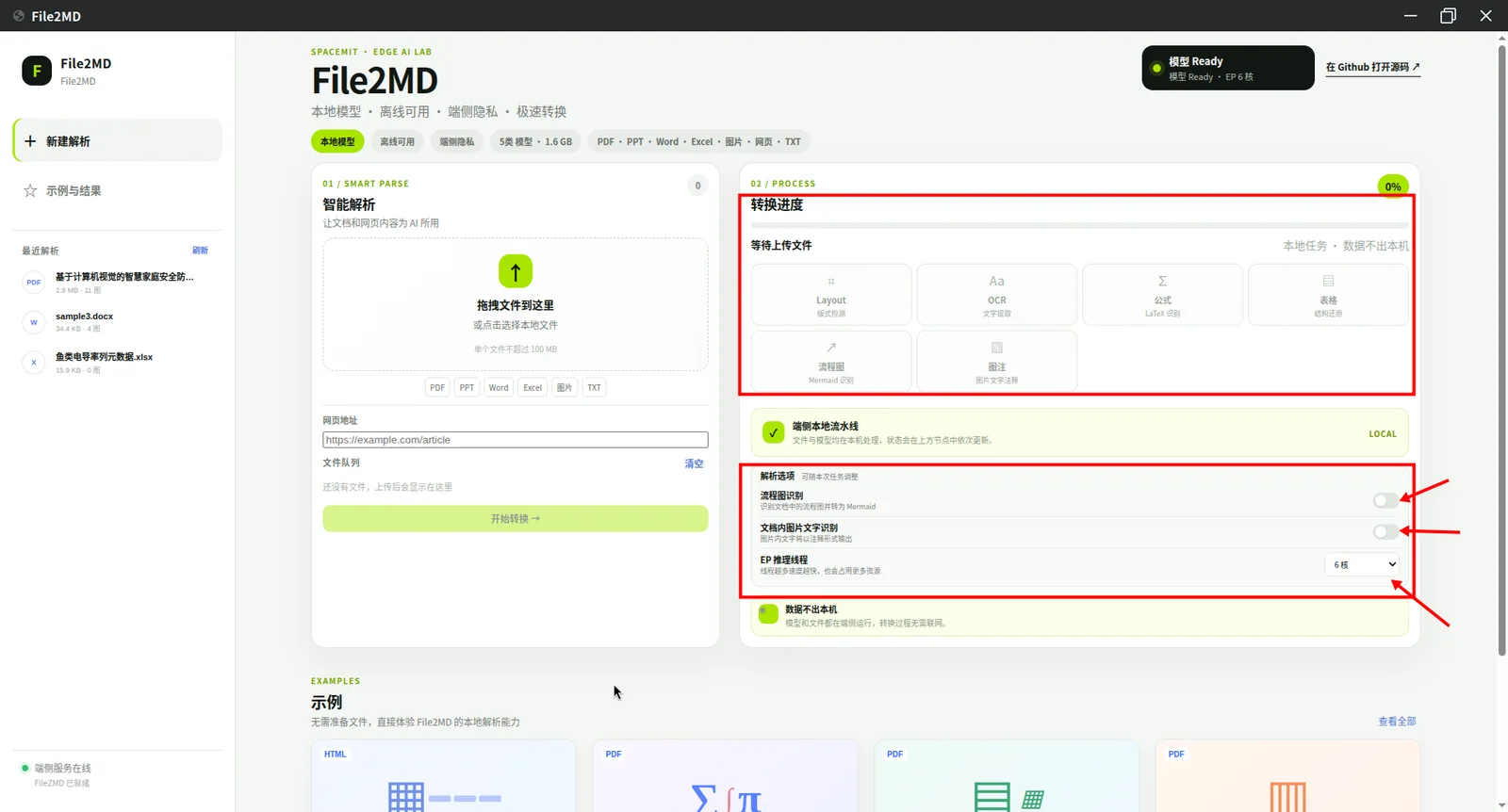Click the PDF file icon in 最近解析

click(34, 283)
